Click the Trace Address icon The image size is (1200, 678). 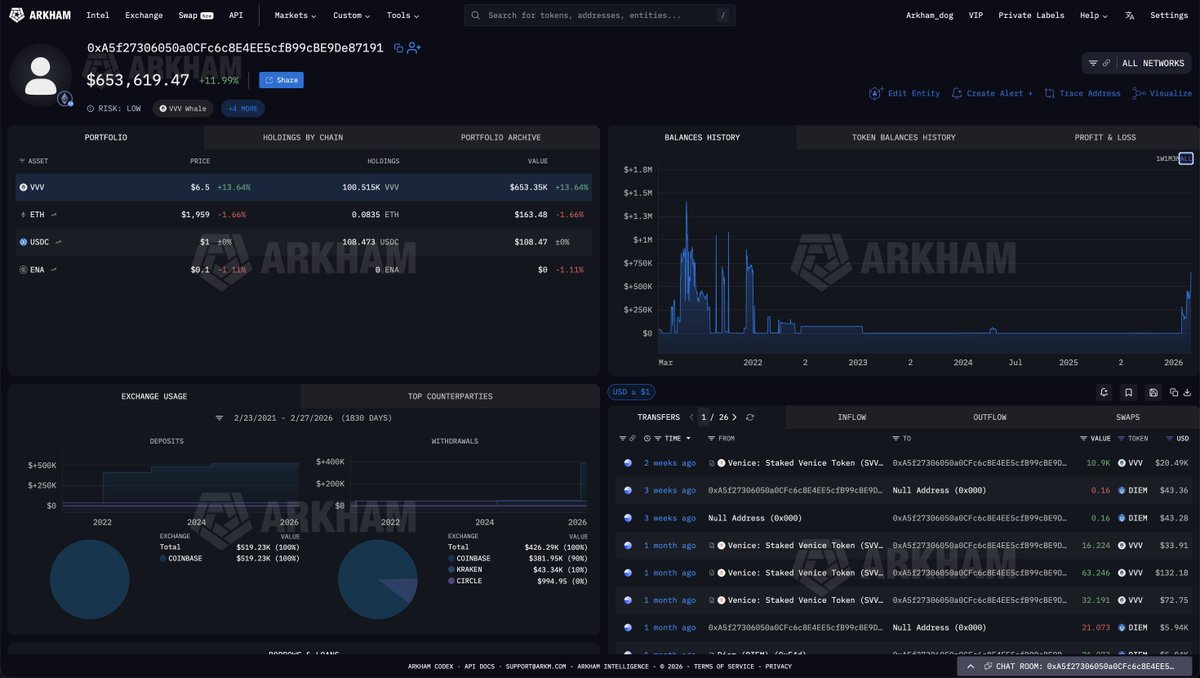point(1050,93)
